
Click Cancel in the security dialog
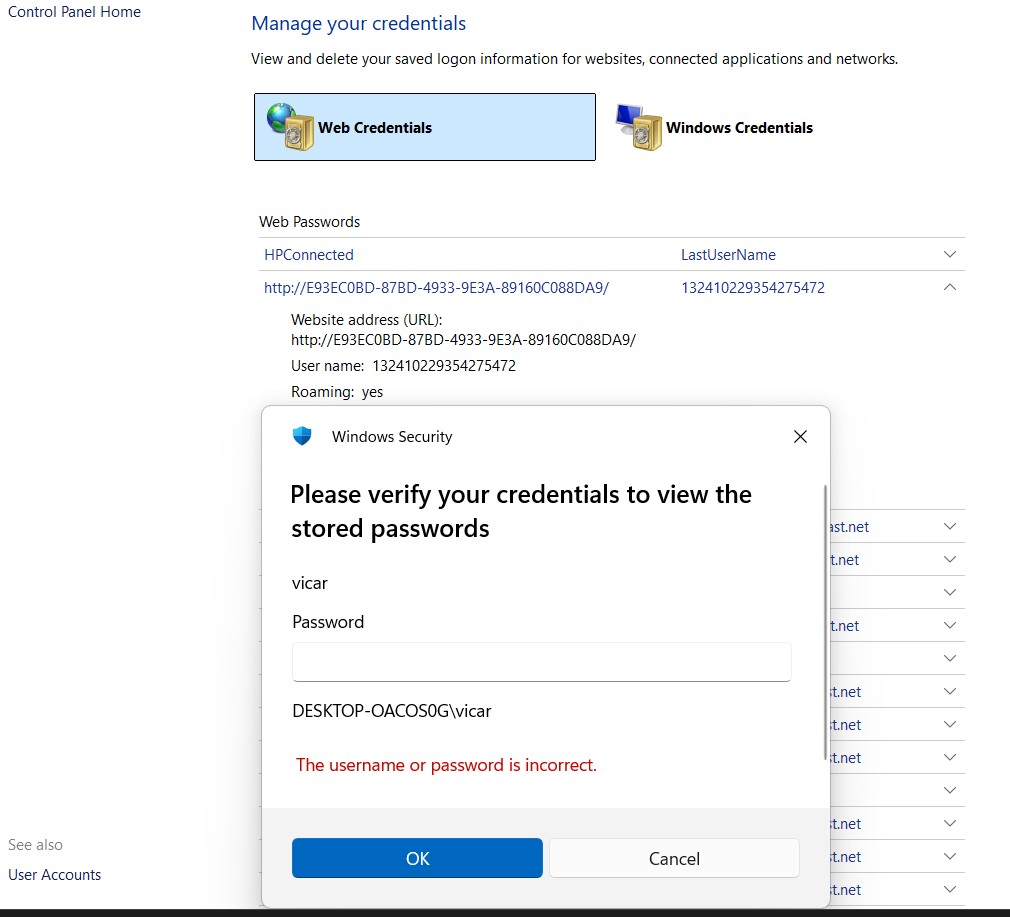(x=674, y=858)
